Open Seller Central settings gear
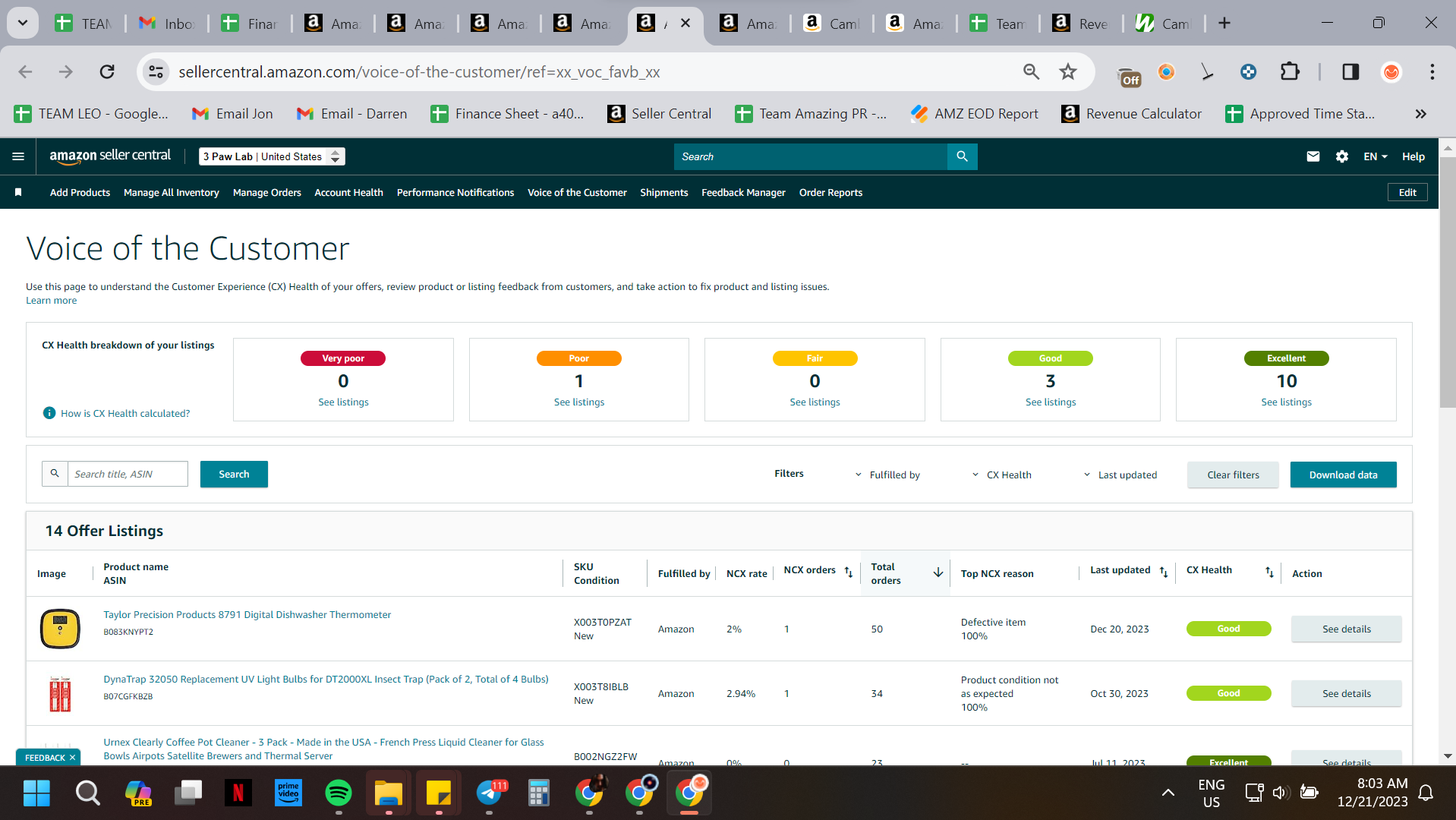This screenshot has width=1456, height=820. pos(1342,156)
